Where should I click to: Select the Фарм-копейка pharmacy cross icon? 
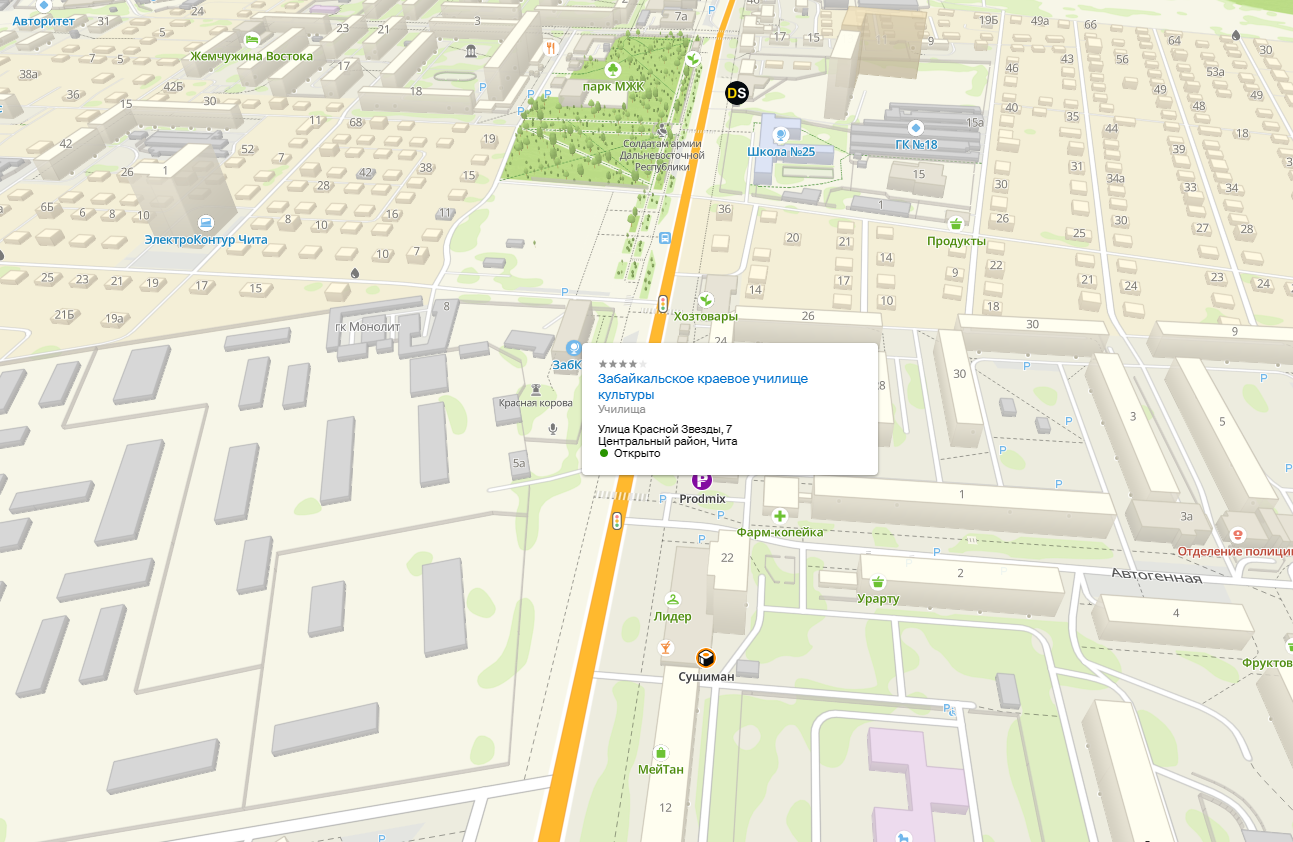click(x=779, y=516)
